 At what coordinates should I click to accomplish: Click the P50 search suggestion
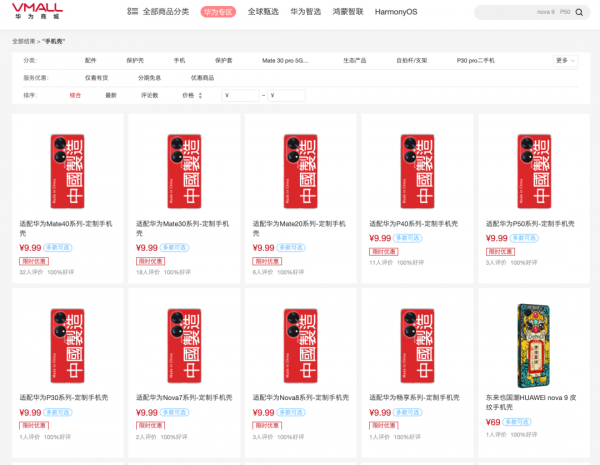click(565, 12)
